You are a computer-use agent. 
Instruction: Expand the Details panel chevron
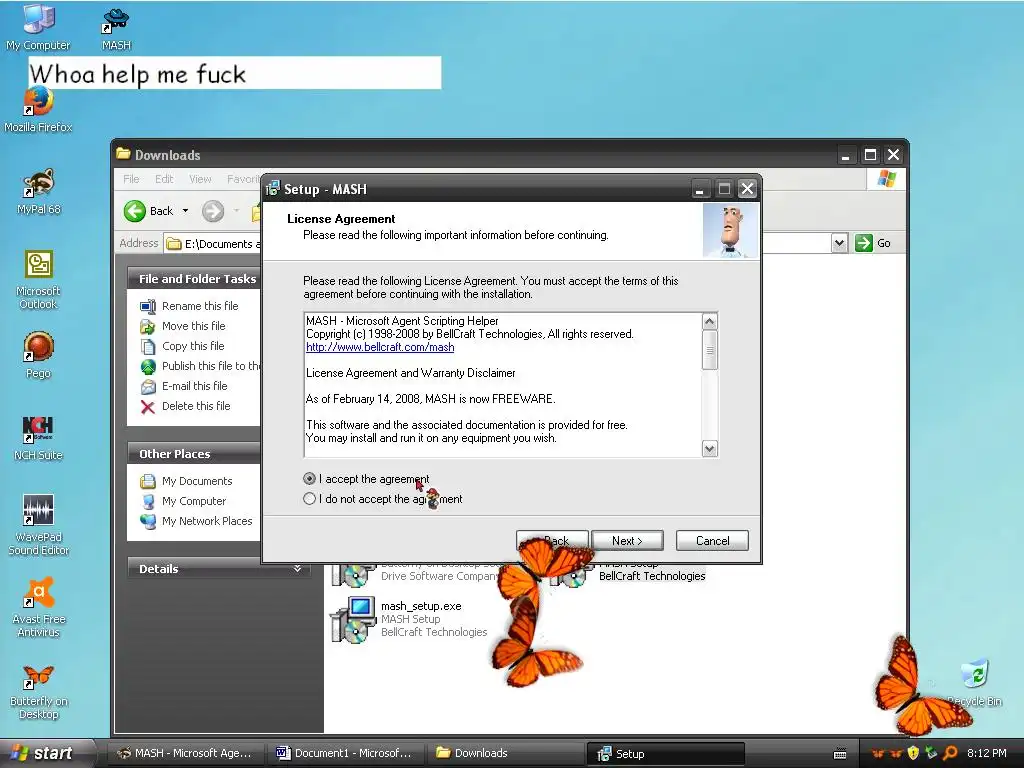(297, 569)
